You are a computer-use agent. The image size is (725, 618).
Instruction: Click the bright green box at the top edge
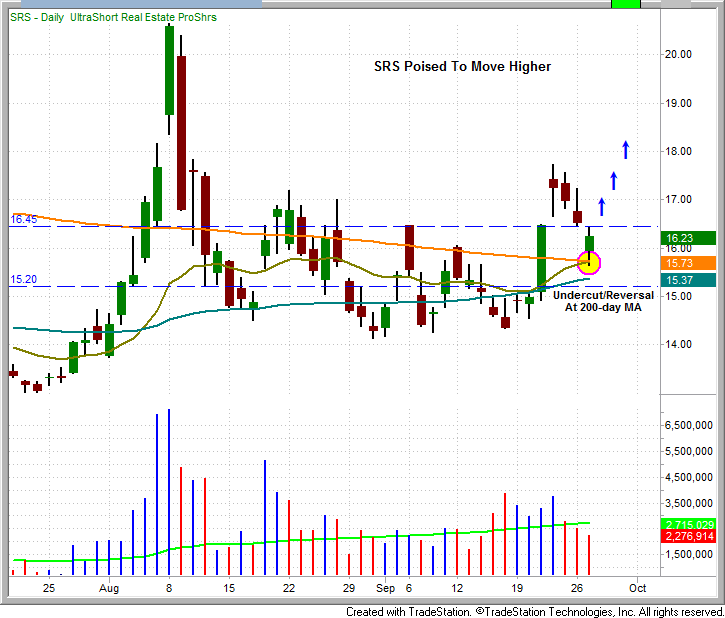tap(626, 4)
